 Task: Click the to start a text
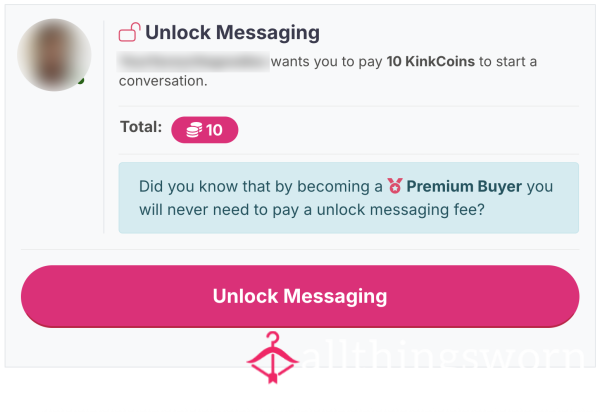tap(507, 61)
